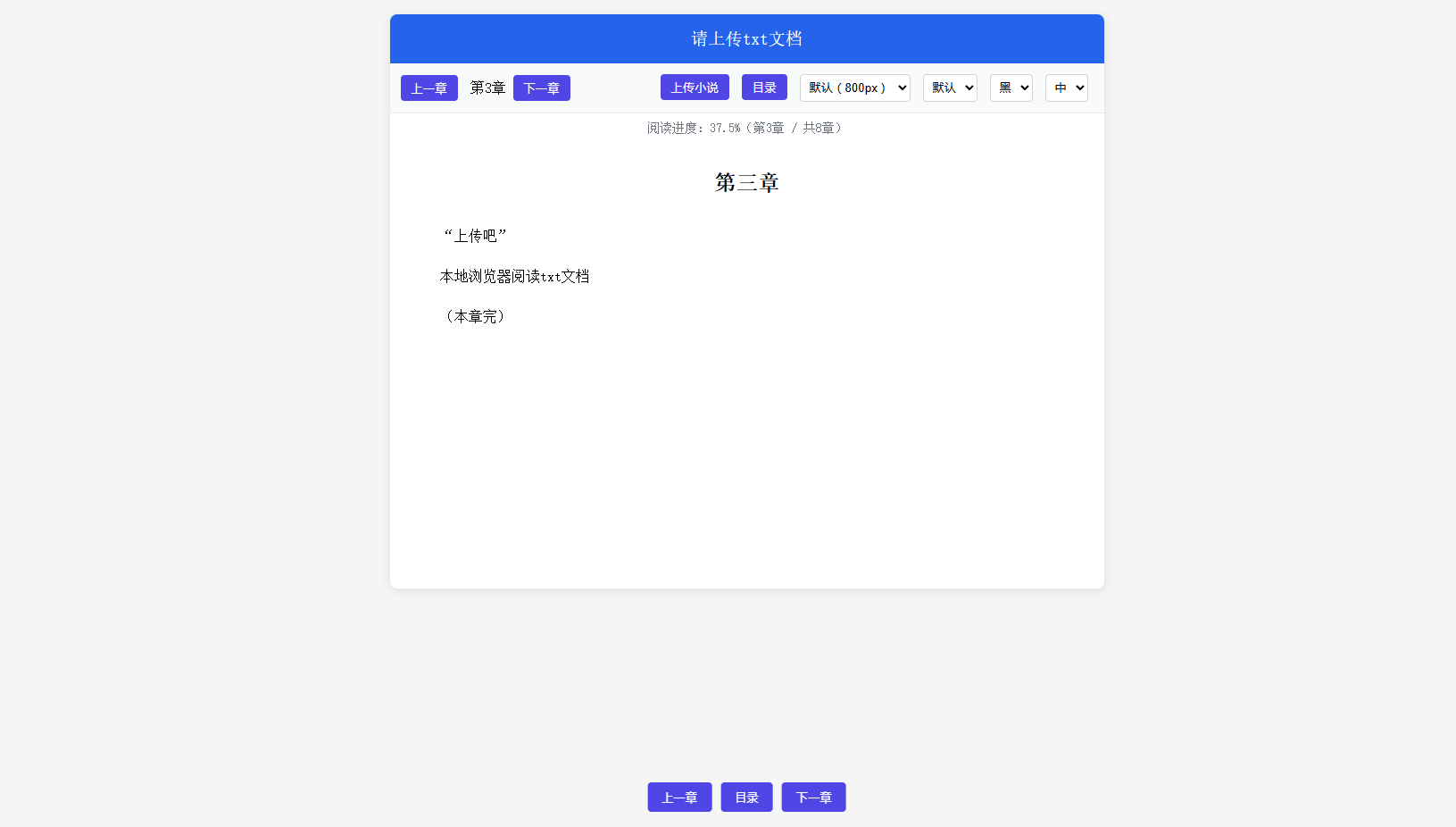Click the 阅读进度 37.5% progress text
This screenshot has height=827, width=1456.
[746, 128]
